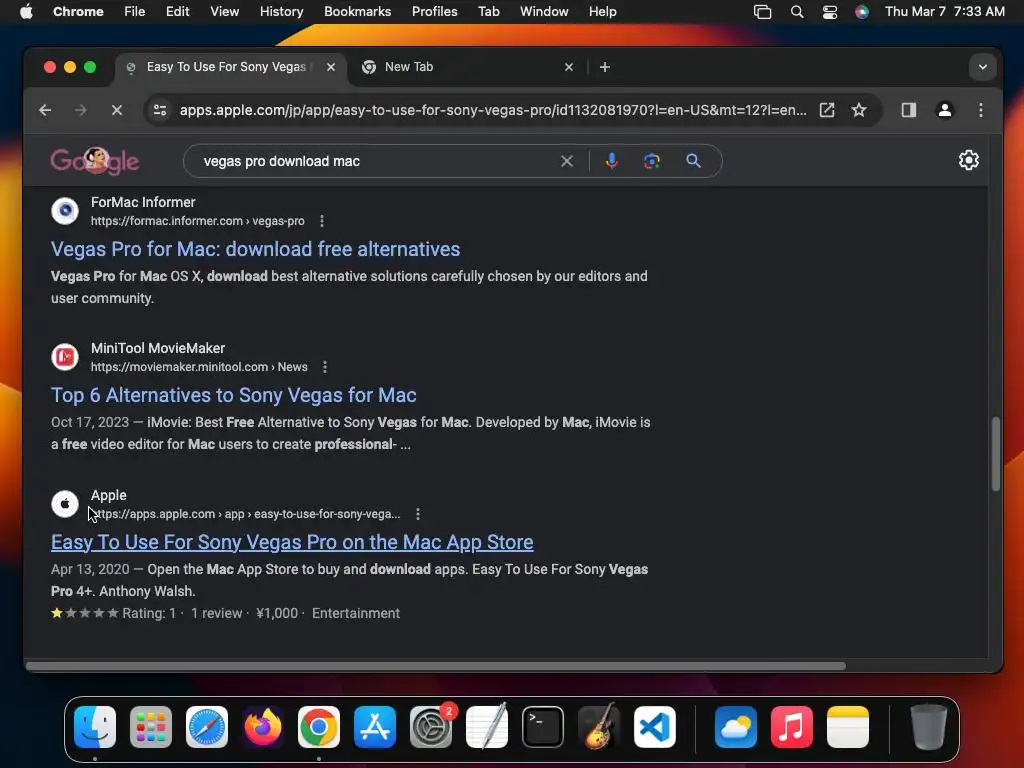Open more options for ForMac Informer result

coord(322,221)
